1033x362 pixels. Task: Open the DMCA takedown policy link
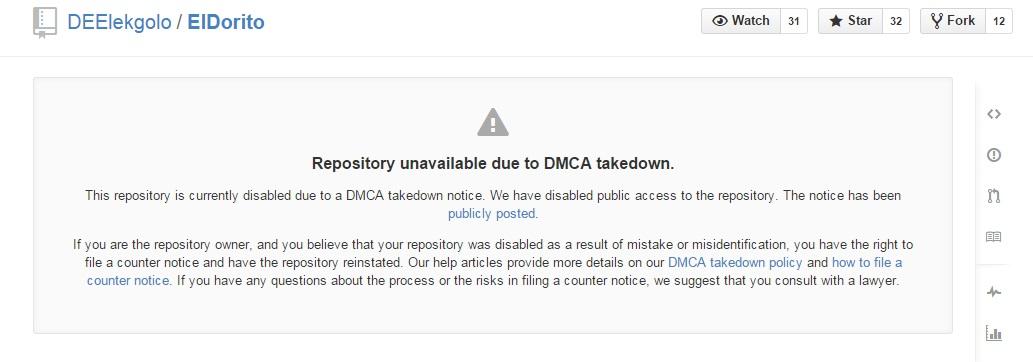click(x=735, y=262)
